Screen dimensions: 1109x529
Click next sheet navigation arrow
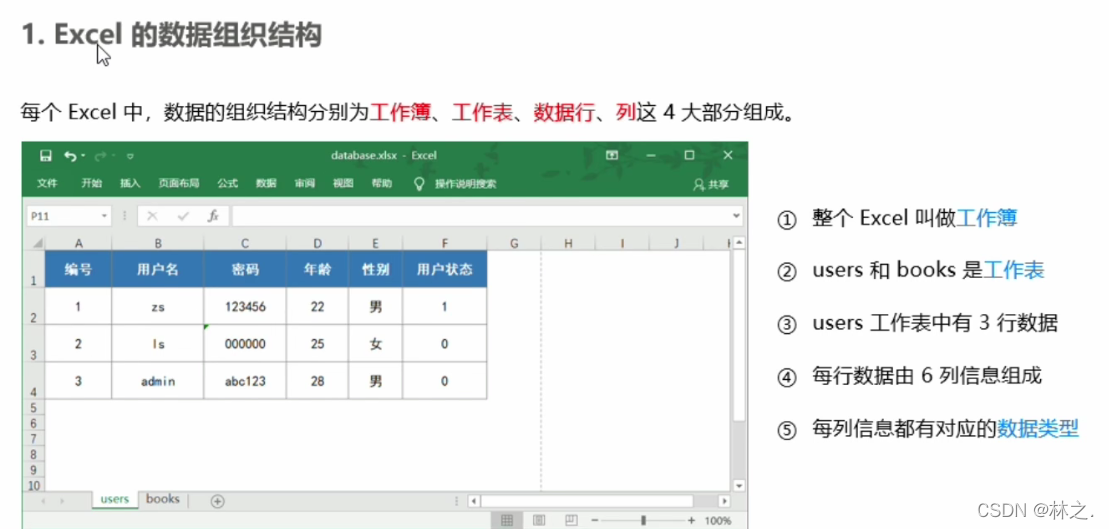coord(63,501)
